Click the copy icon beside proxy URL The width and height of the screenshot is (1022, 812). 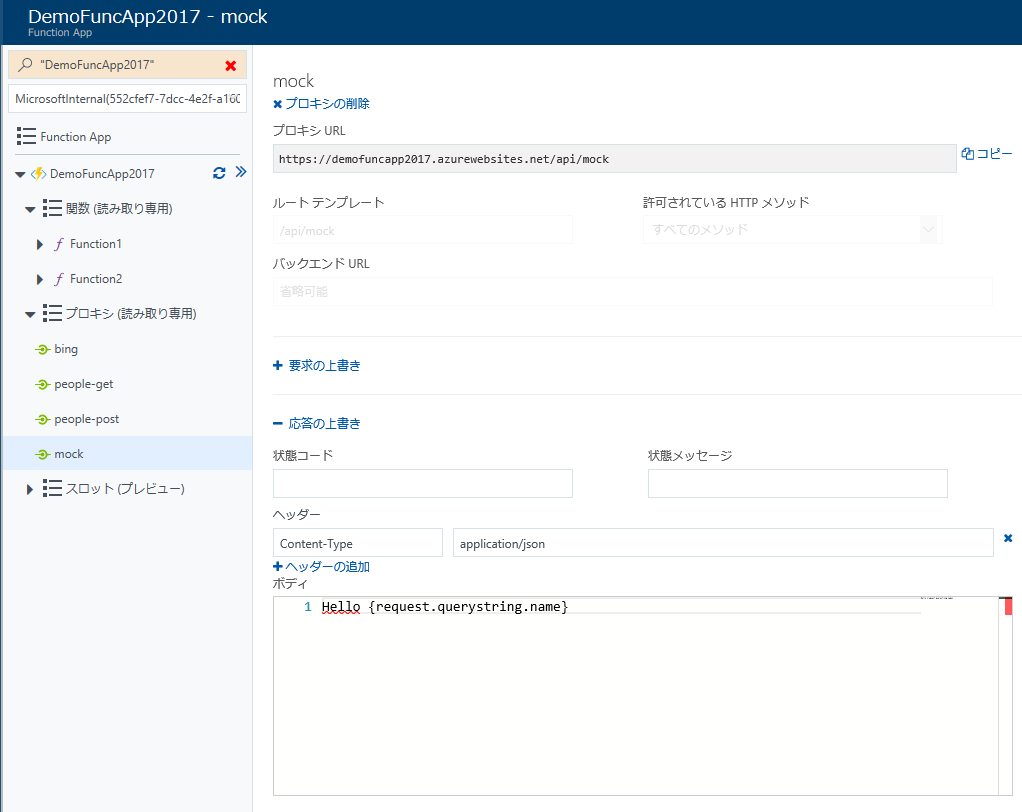[967, 153]
